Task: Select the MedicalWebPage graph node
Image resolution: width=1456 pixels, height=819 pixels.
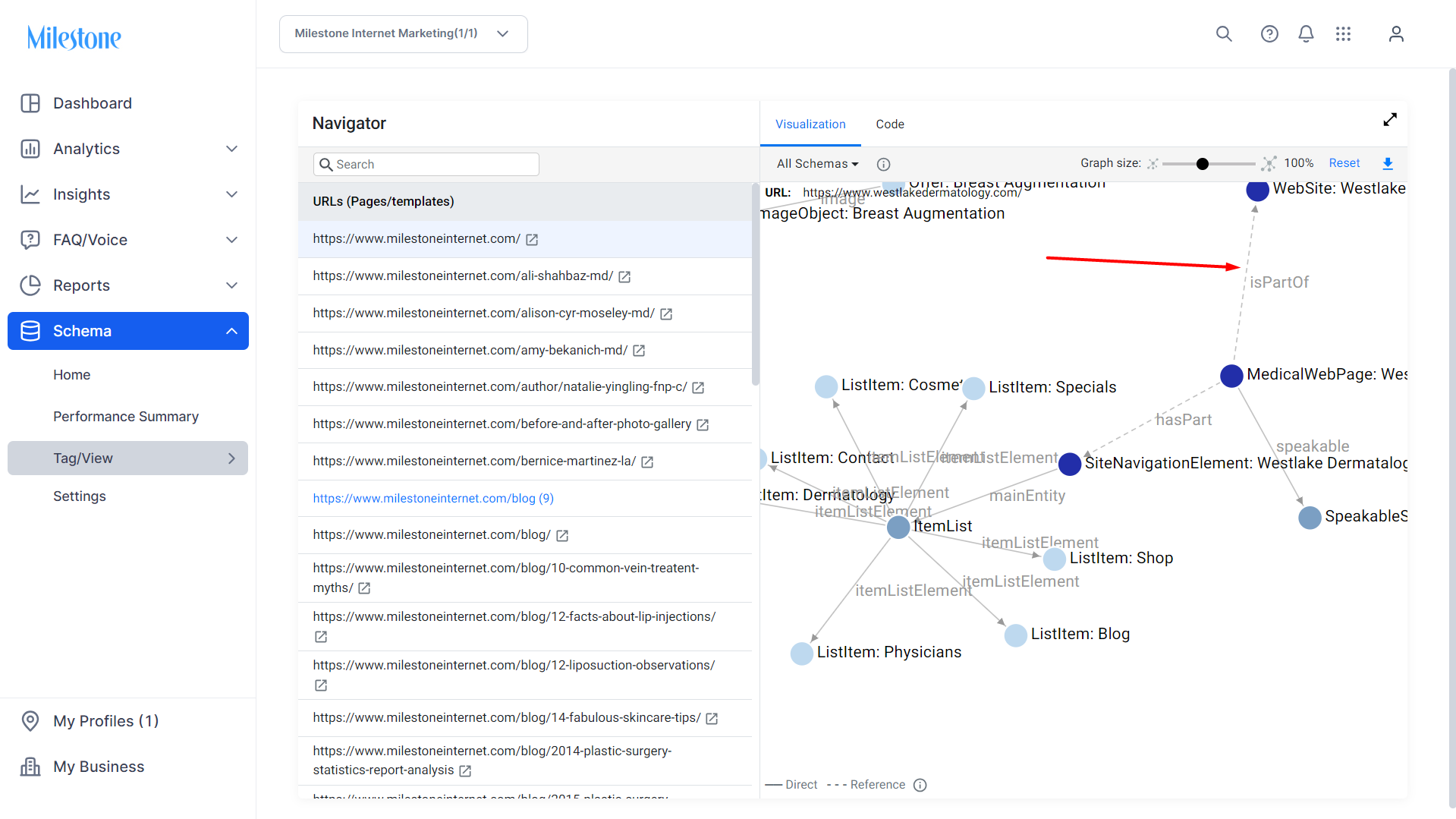Action: click(1231, 375)
